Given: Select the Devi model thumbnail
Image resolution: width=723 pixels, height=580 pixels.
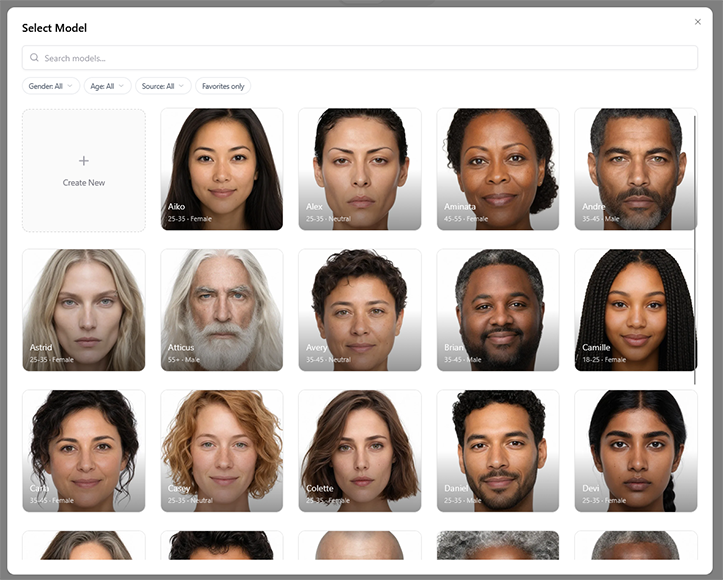Looking at the screenshot, I should tap(636, 451).
